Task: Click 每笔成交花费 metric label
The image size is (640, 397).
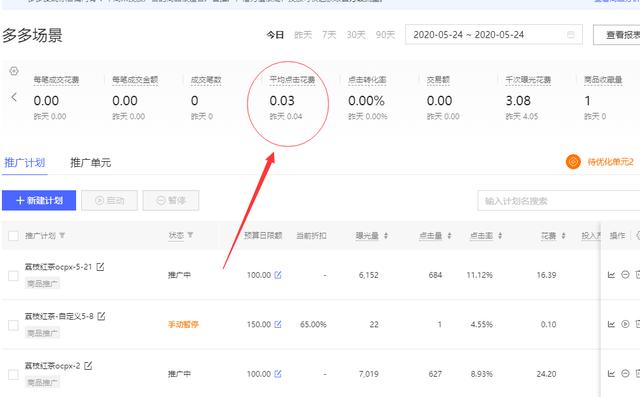Action: (x=56, y=80)
